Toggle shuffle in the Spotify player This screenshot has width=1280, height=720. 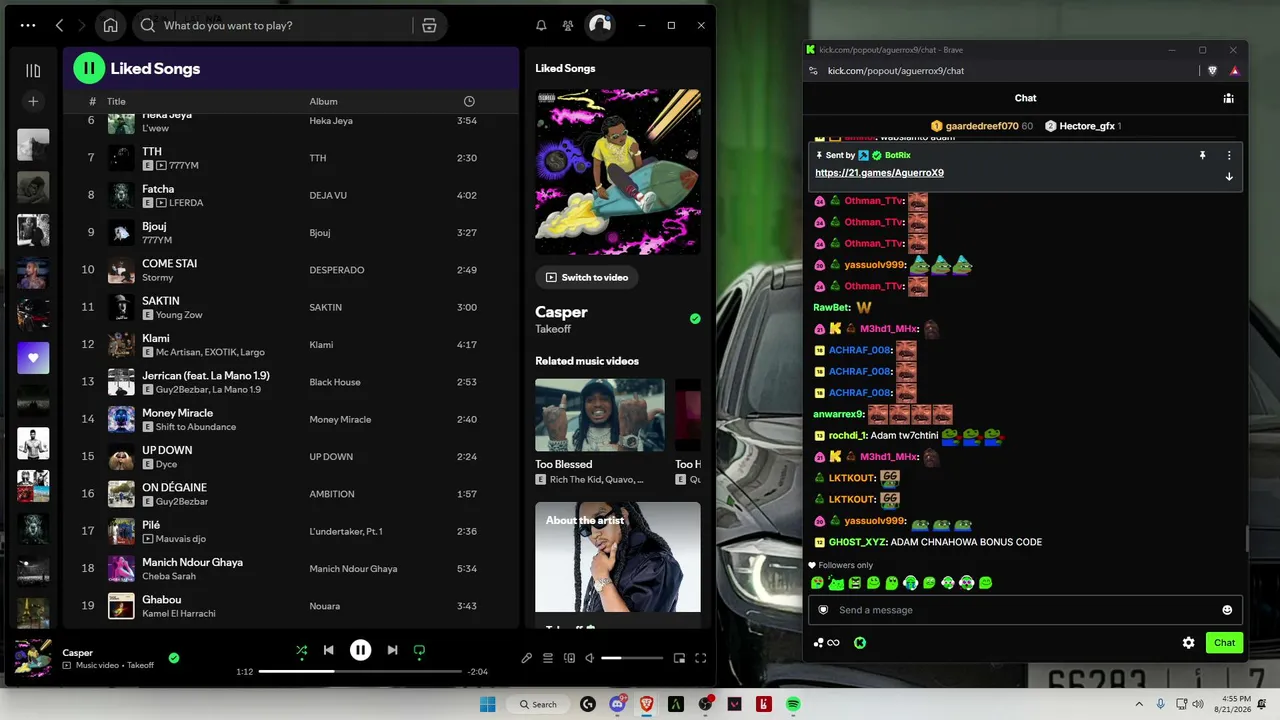coord(301,650)
